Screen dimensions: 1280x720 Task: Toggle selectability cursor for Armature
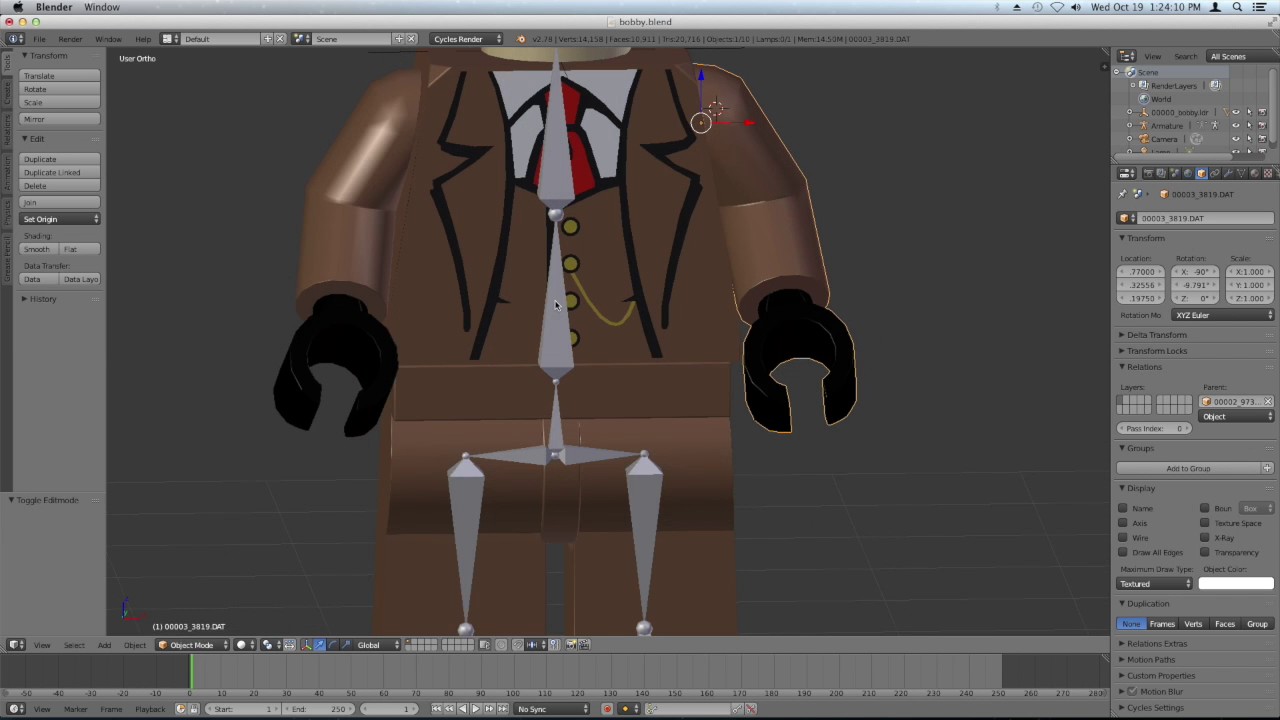coord(1249,125)
